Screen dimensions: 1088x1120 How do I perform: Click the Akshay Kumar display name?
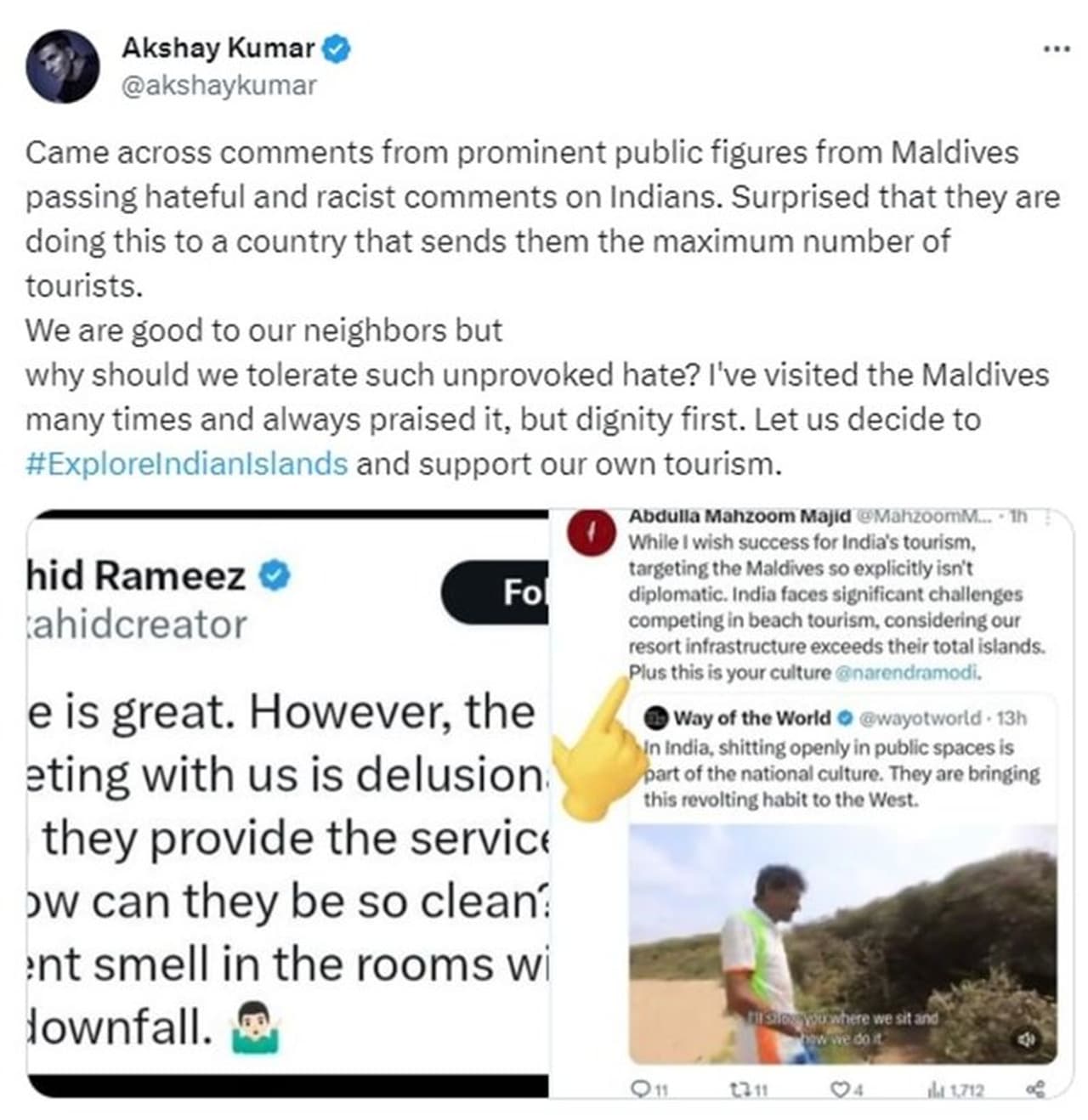click(x=218, y=48)
